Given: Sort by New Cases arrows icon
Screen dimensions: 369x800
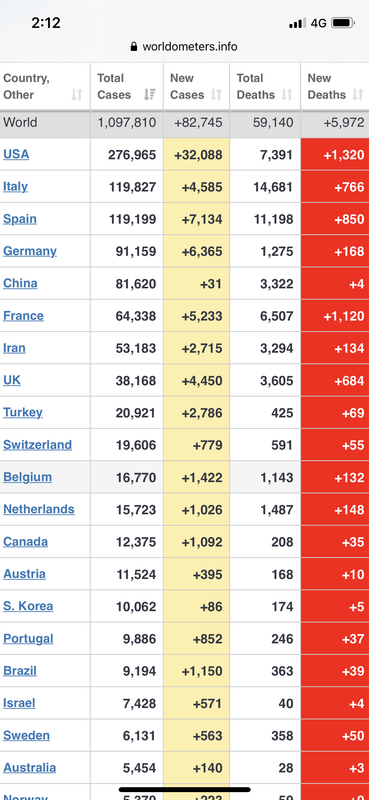Looking at the screenshot, I should (x=216, y=94).
